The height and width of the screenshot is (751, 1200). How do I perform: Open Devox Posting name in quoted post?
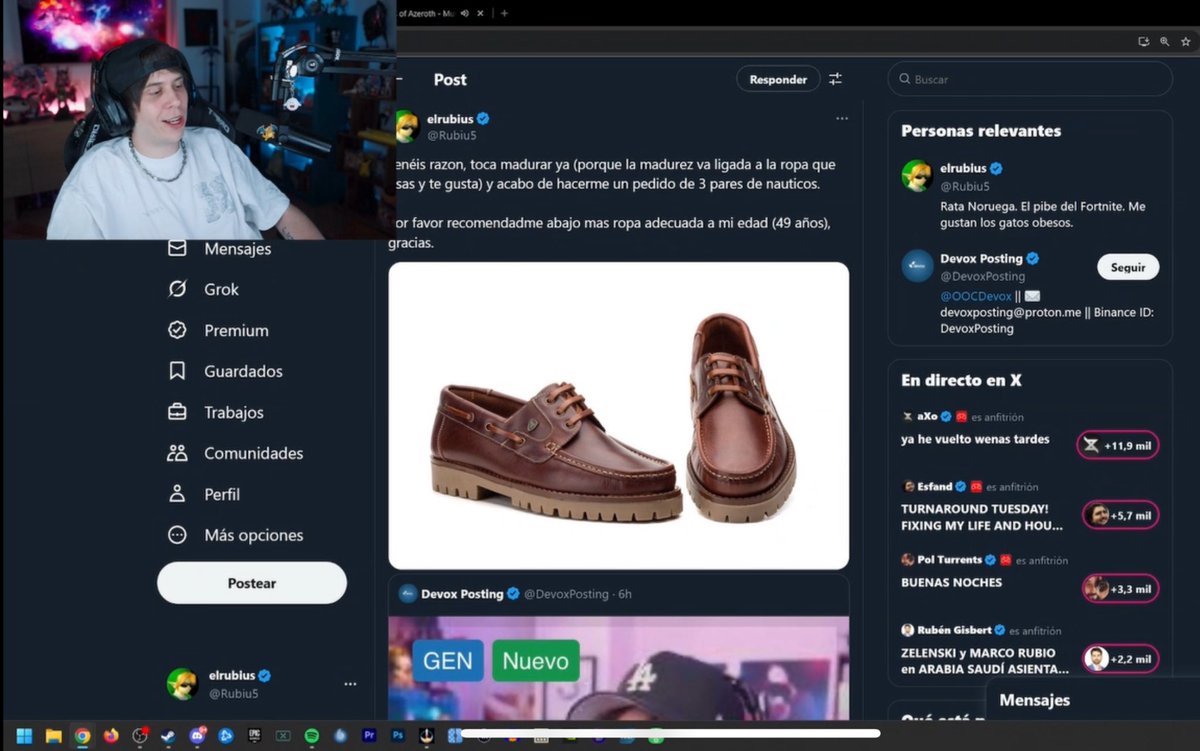(462, 594)
